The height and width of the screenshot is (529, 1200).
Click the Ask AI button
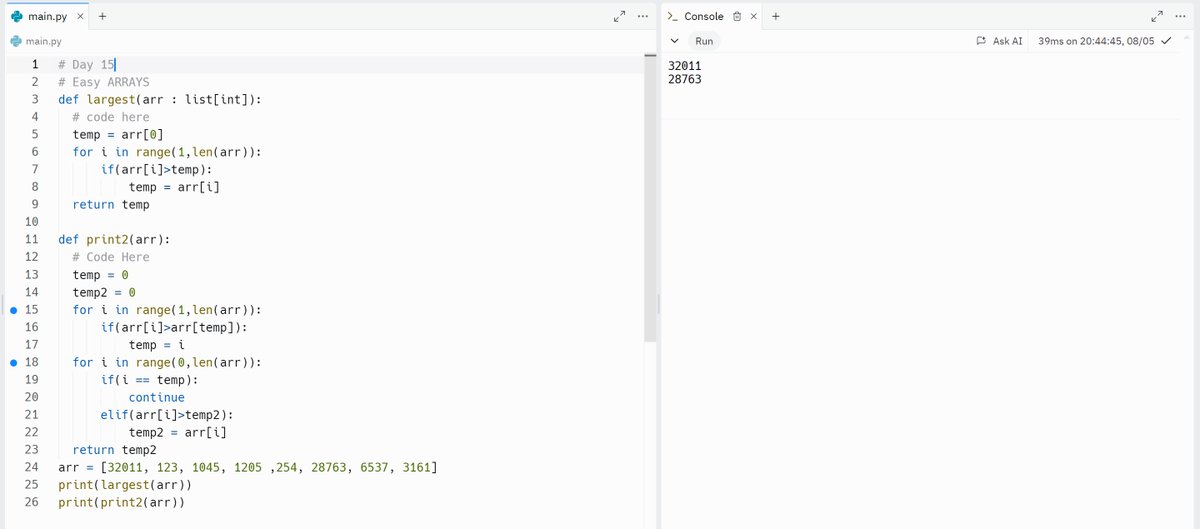click(x=999, y=41)
